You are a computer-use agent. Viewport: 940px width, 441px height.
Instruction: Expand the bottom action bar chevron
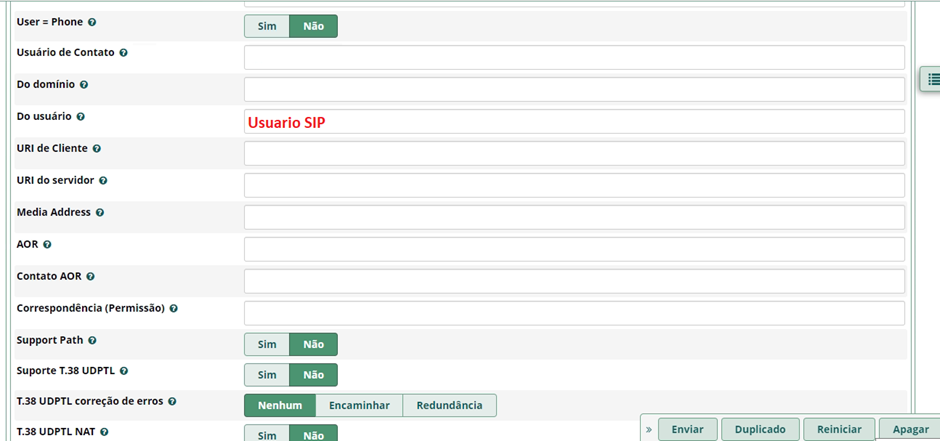tap(648, 429)
